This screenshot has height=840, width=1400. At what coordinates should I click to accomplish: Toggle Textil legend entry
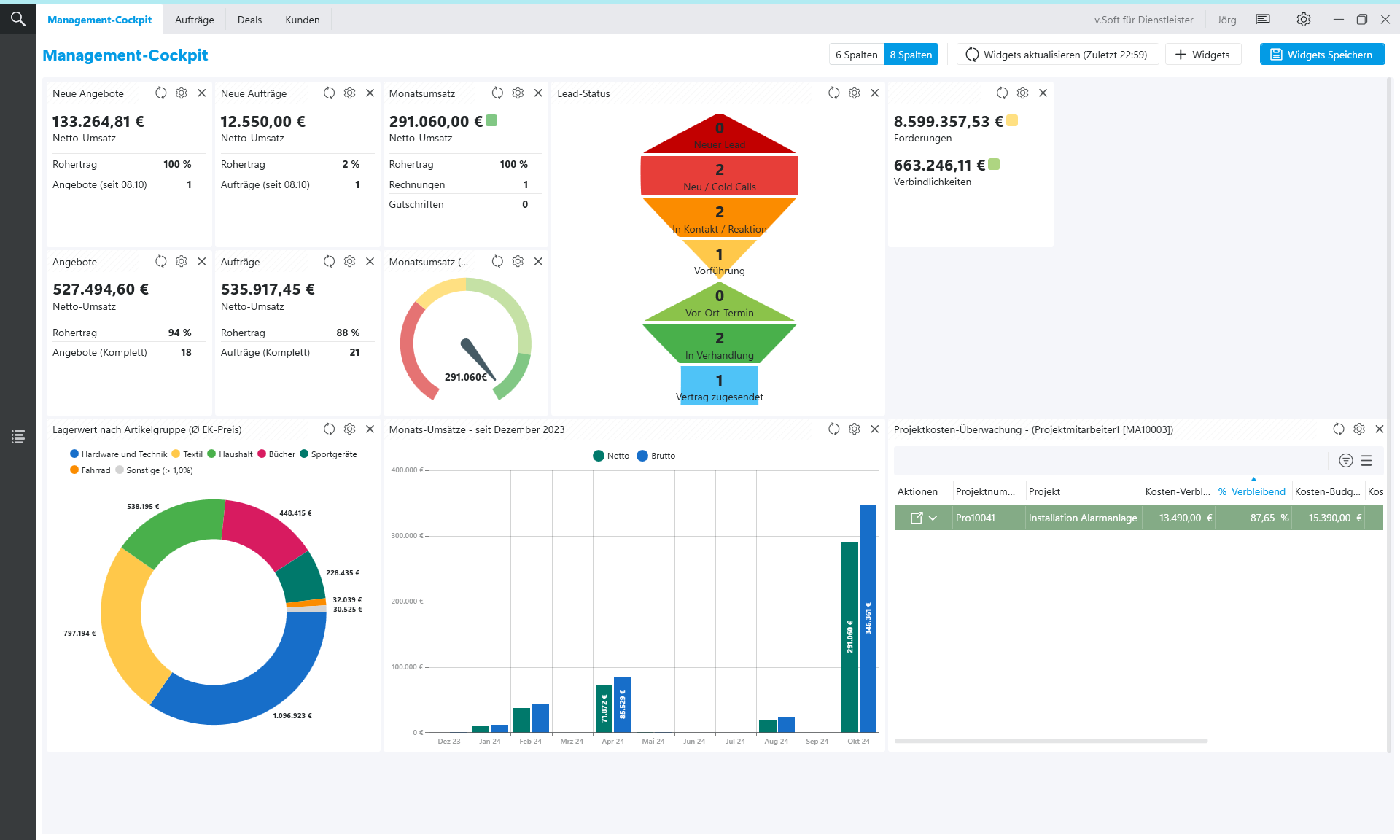187,454
